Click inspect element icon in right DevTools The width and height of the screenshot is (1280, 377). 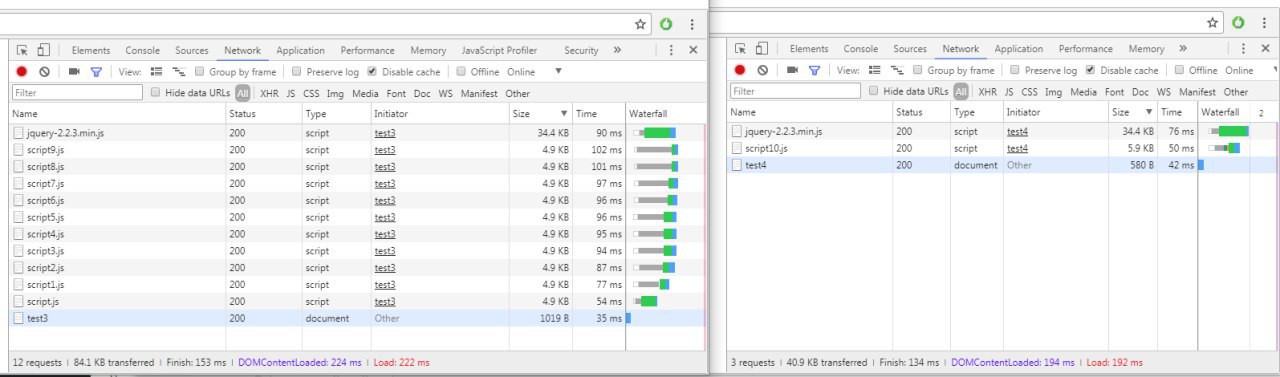coord(740,49)
